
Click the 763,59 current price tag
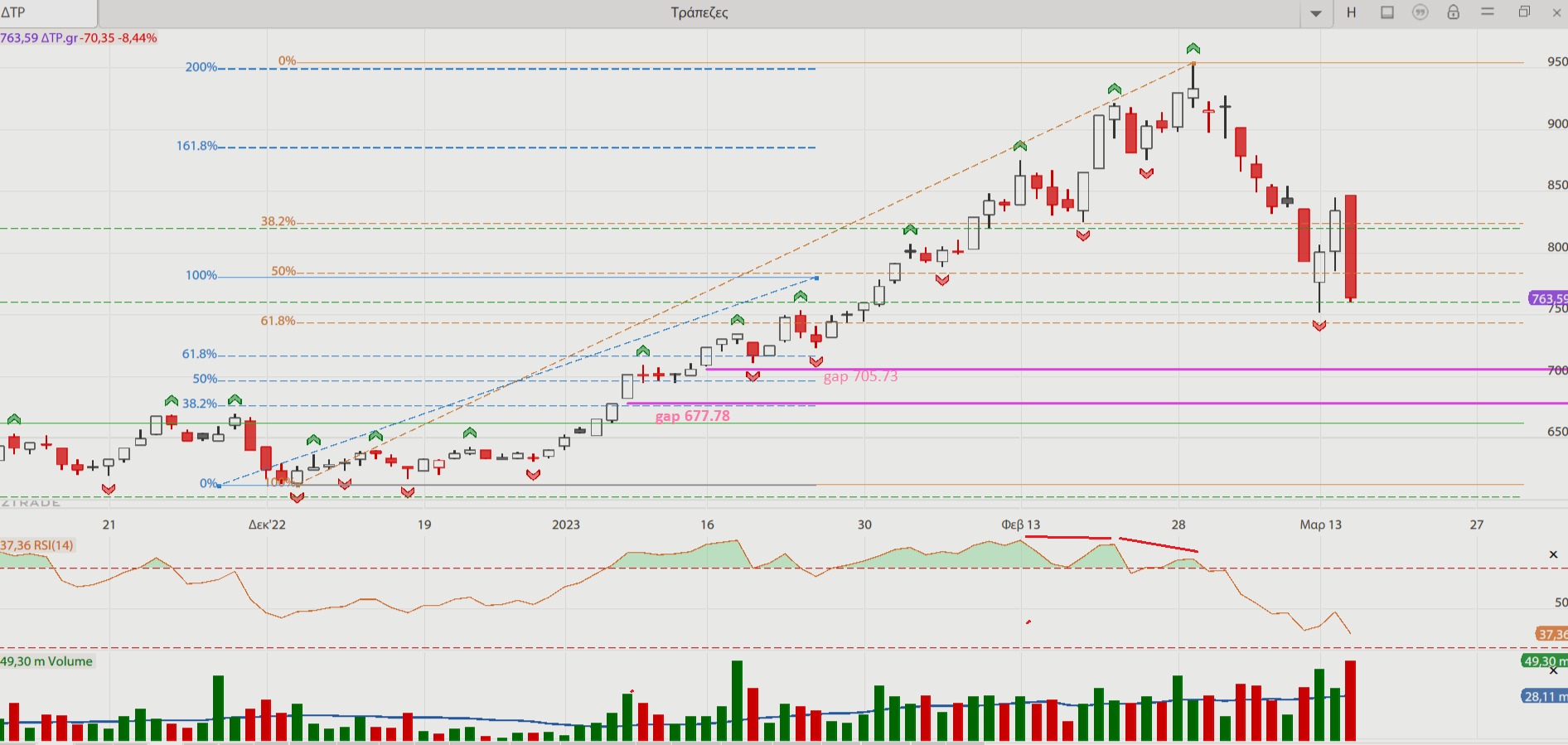[1547, 298]
